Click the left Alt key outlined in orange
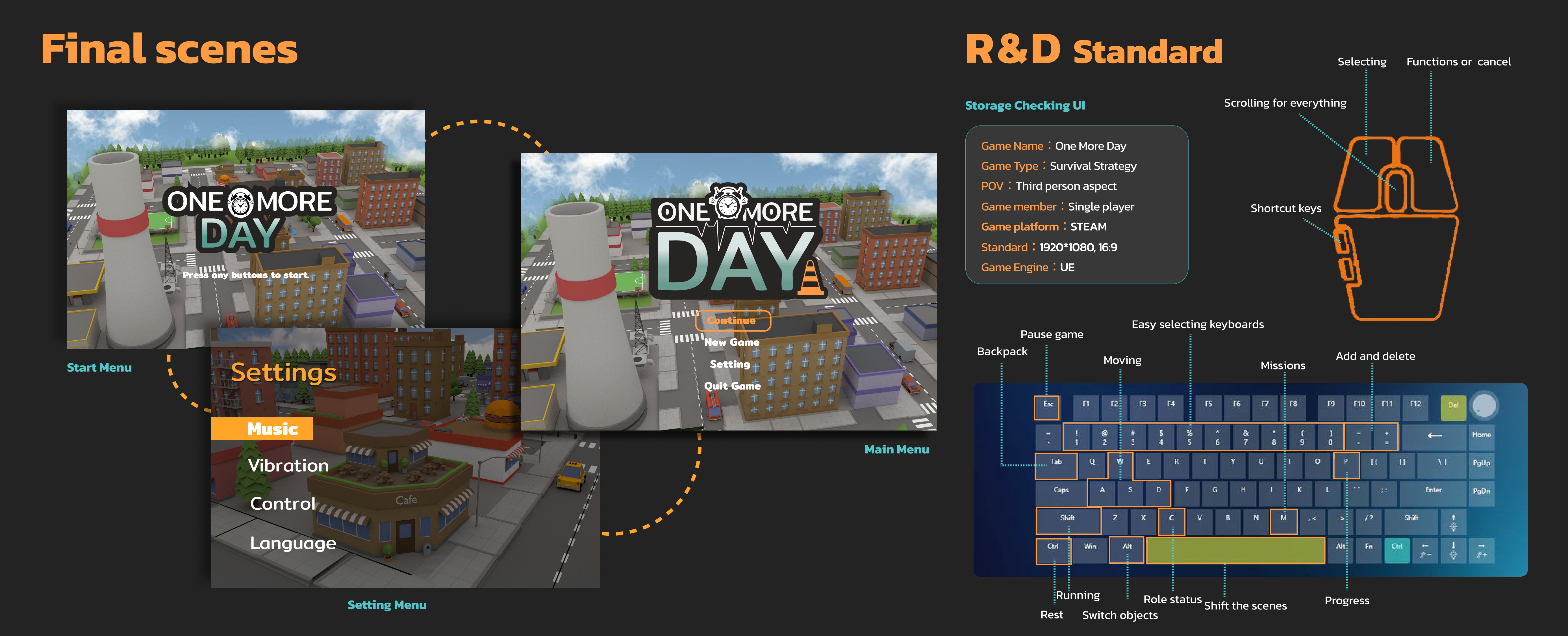Viewport: 1568px width, 636px height. coord(1126,550)
